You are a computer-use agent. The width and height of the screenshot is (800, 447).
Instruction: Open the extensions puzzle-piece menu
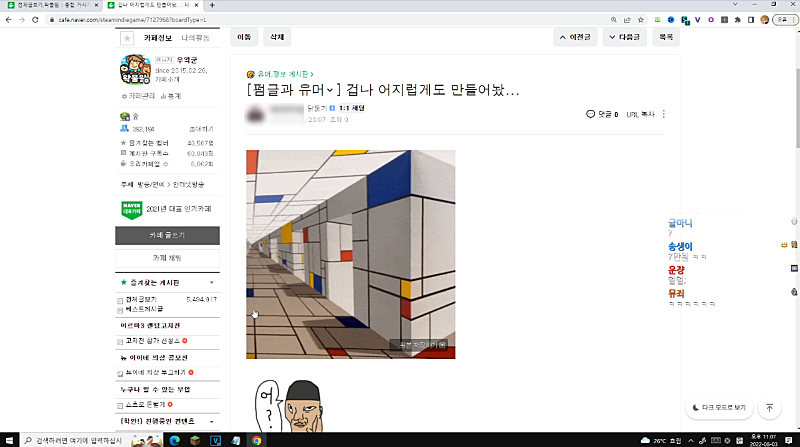(737, 20)
